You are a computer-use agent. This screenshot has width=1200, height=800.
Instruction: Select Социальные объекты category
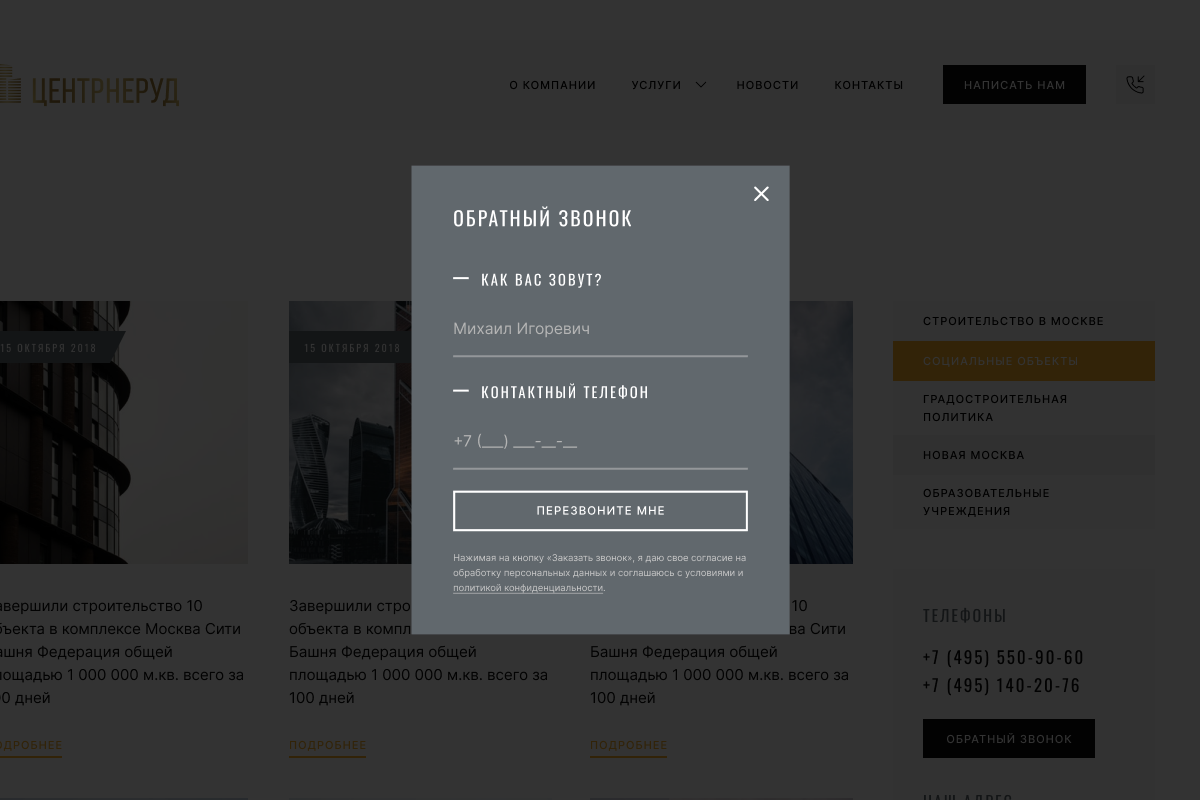[1001, 361]
